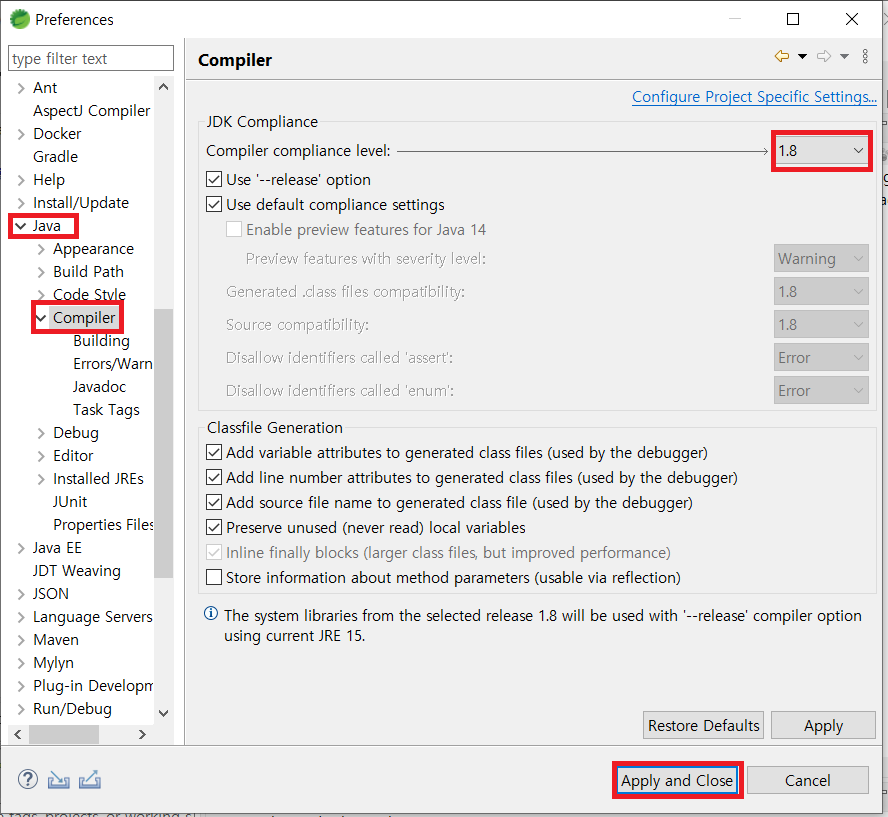888x817 pixels.
Task: Click horizontal scrollbar right arrow
Action: coord(142,734)
